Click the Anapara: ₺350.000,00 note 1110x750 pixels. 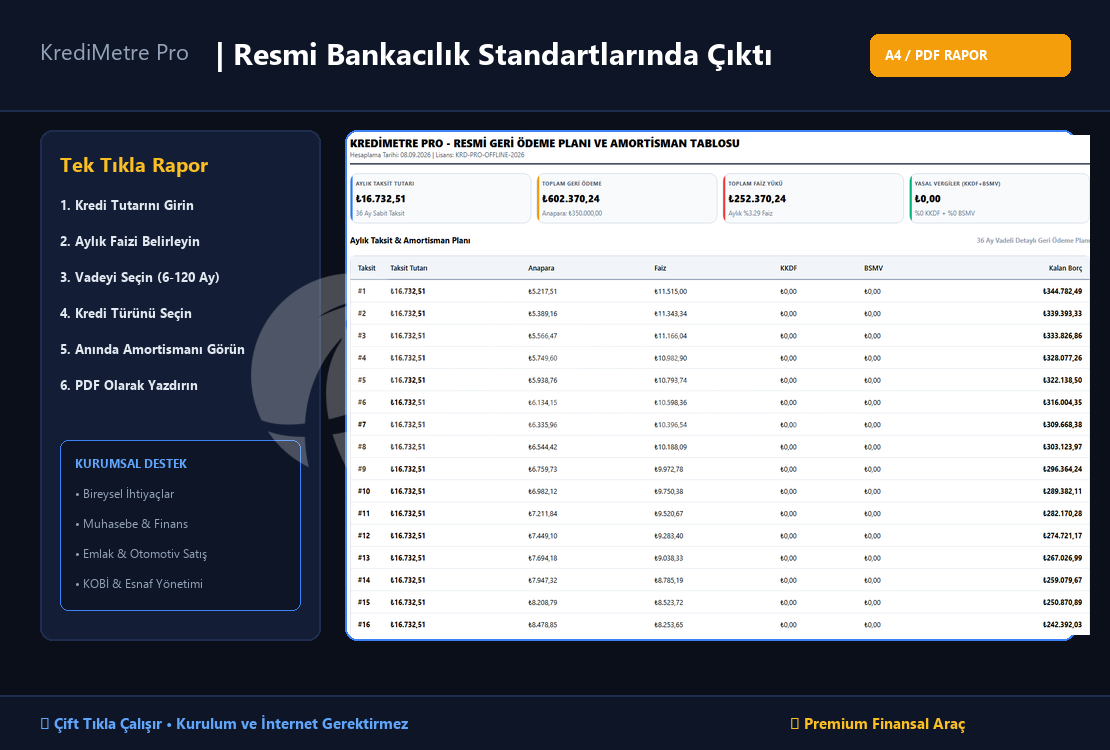tap(572, 213)
